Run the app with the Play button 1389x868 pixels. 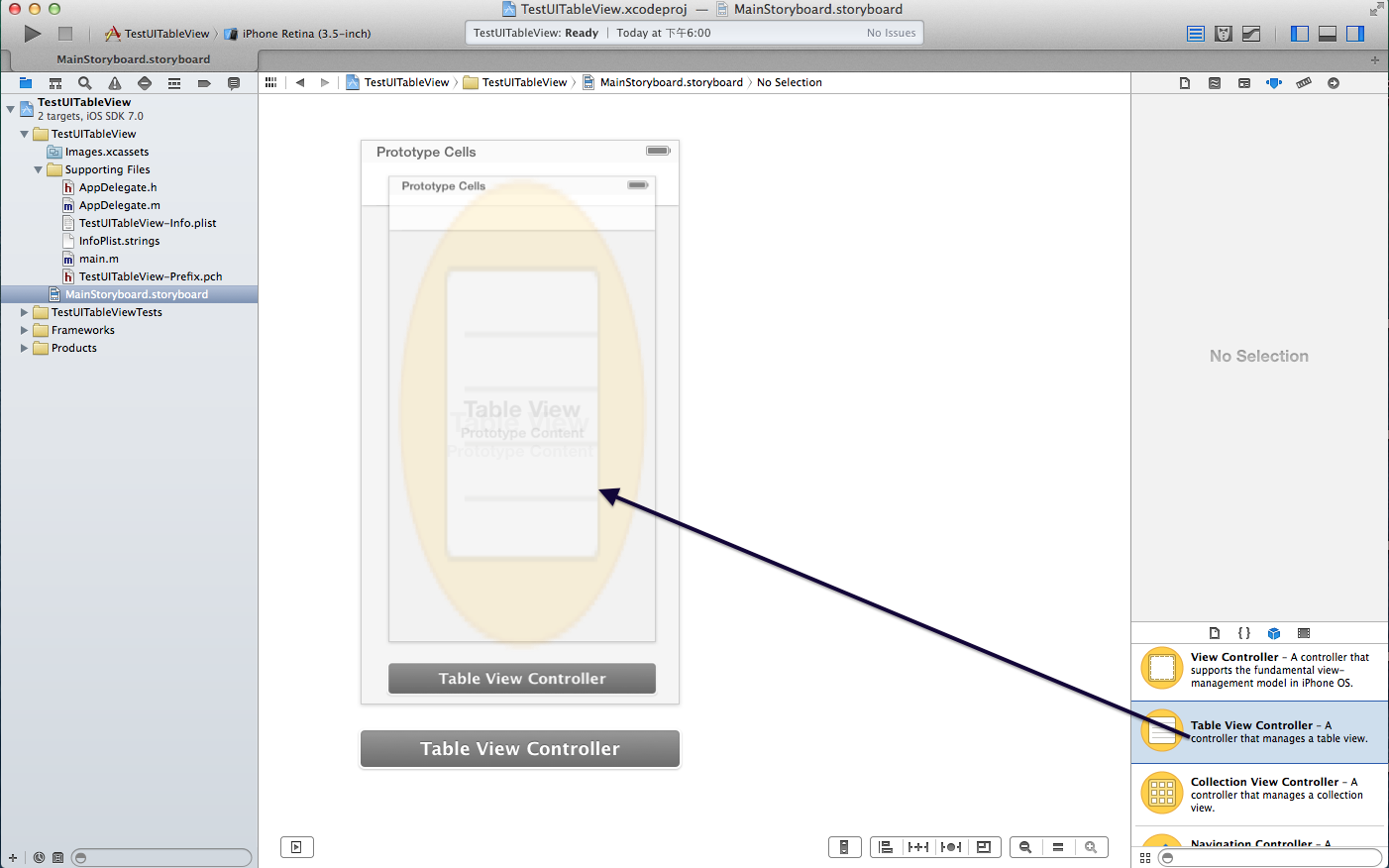tap(33, 34)
